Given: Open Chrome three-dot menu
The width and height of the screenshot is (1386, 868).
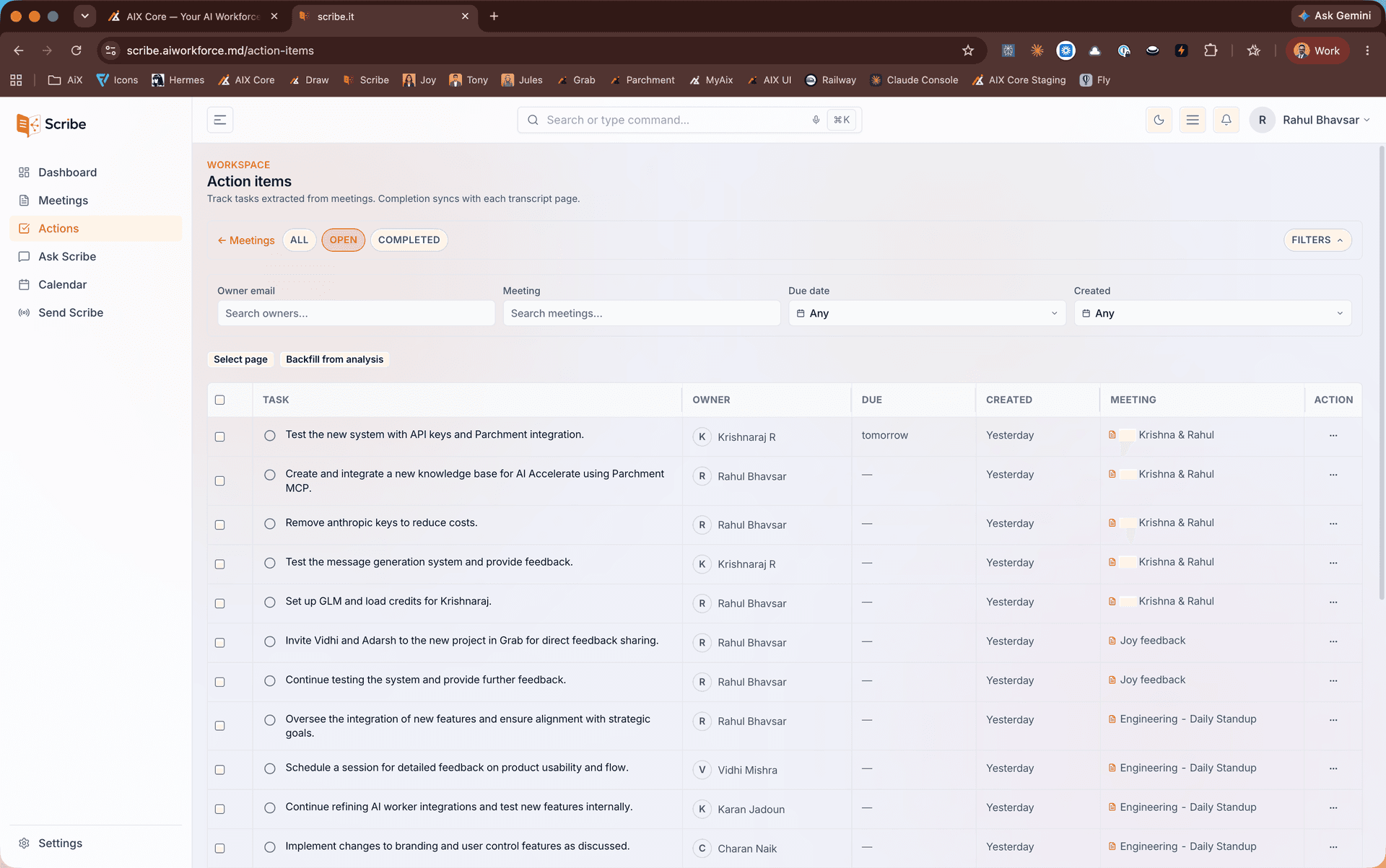Looking at the screenshot, I should (1367, 51).
